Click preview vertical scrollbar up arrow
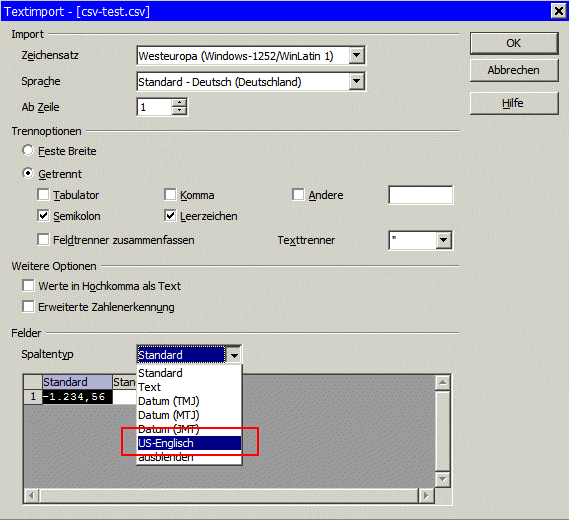Viewport: 569px width, 520px height. tap(443, 382)
